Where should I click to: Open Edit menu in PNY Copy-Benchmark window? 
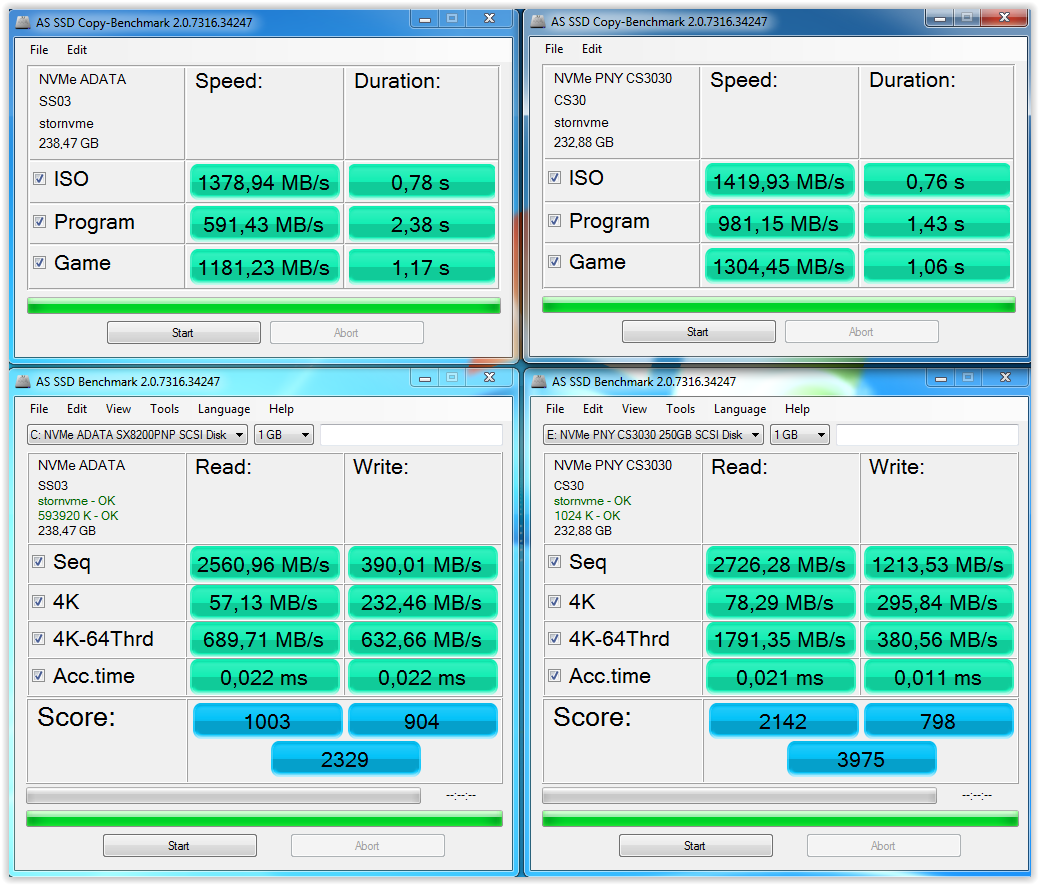(592, 48)
